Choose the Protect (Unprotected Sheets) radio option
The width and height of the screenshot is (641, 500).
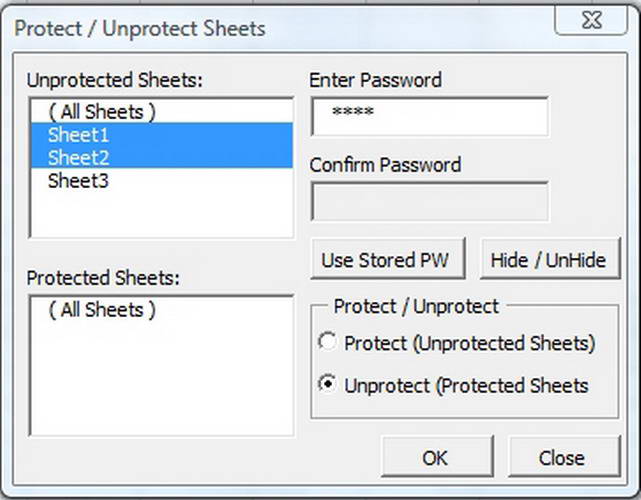327,343
